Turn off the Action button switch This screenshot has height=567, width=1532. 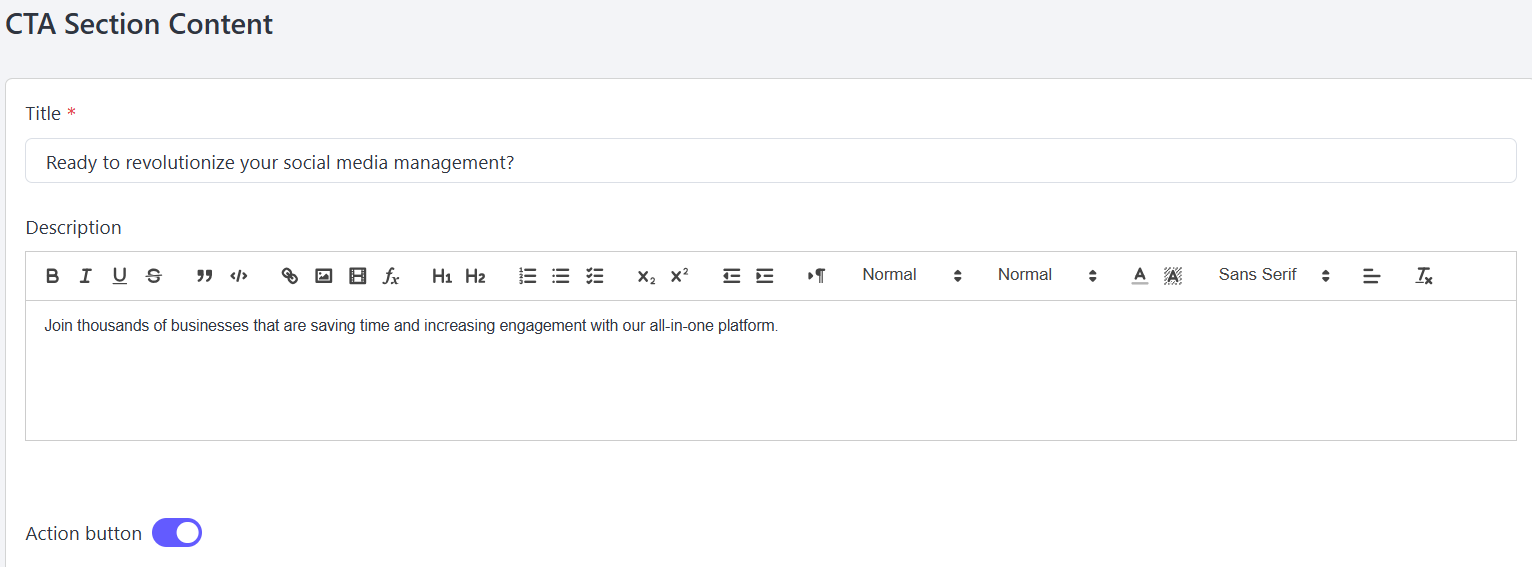point(177,533)
